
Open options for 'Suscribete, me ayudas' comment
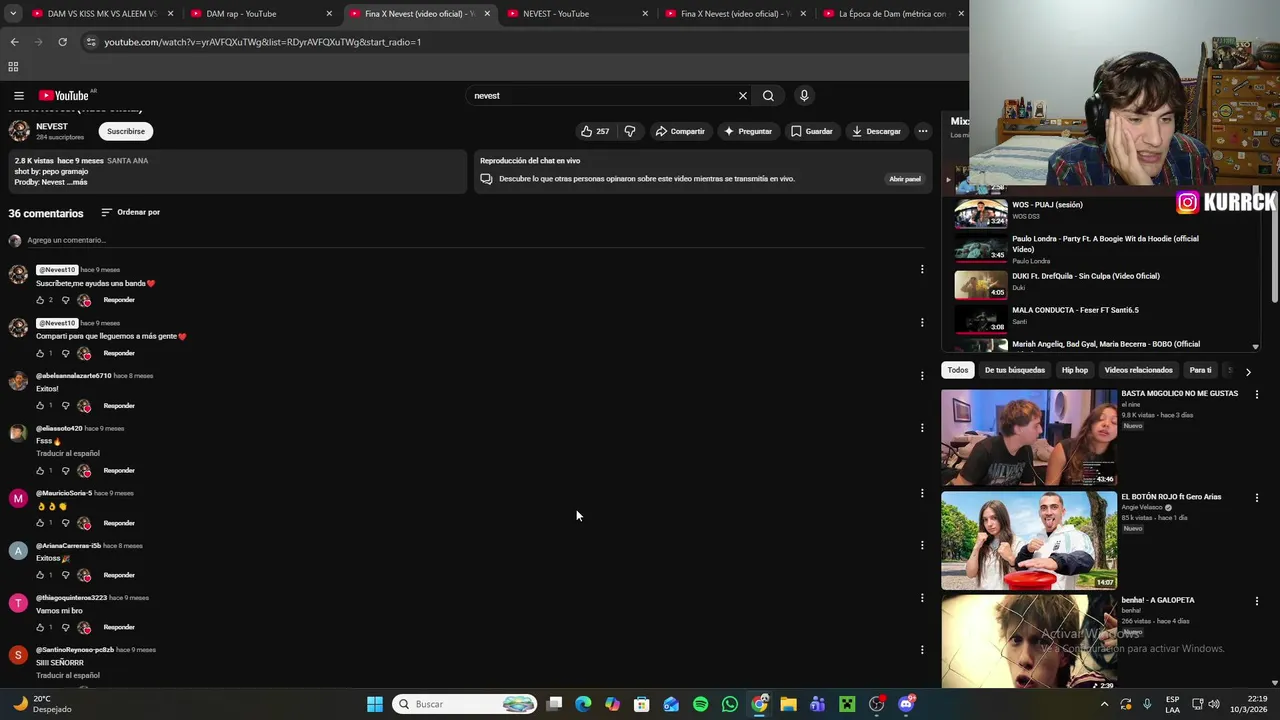click(922, 269)
